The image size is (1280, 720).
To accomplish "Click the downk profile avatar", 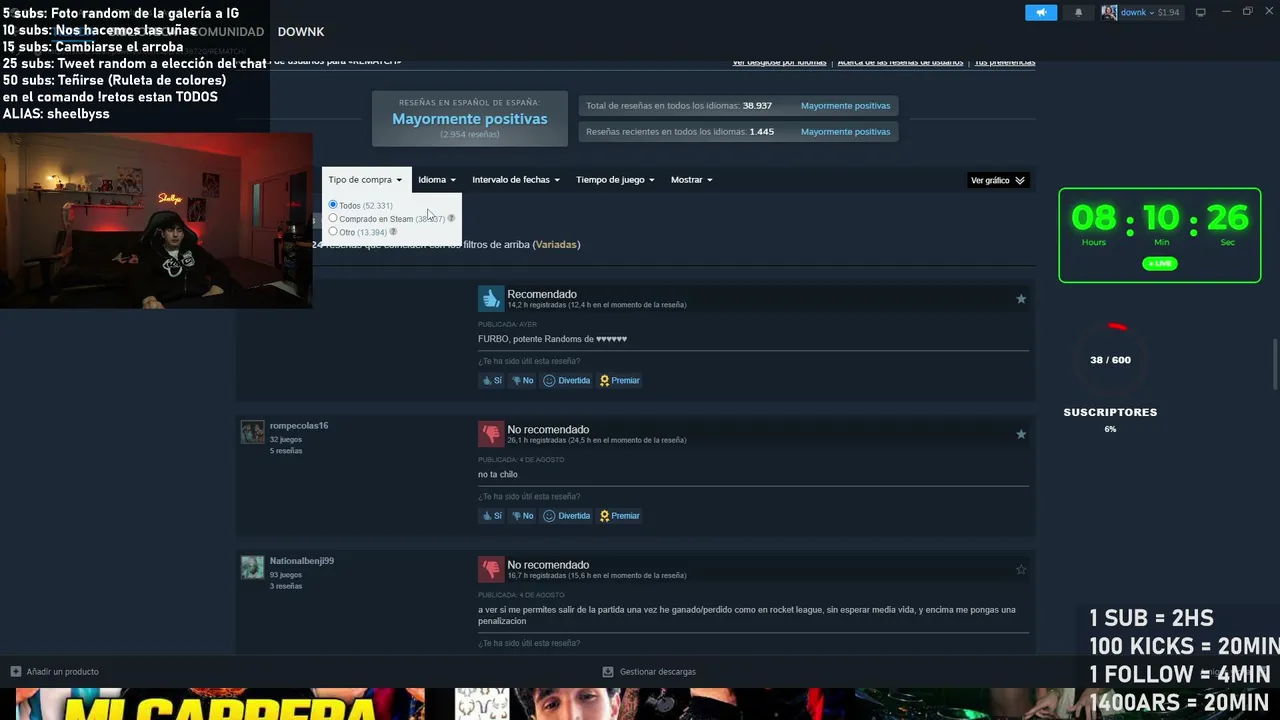I will pyautogui.click(x=1109, y=12).
